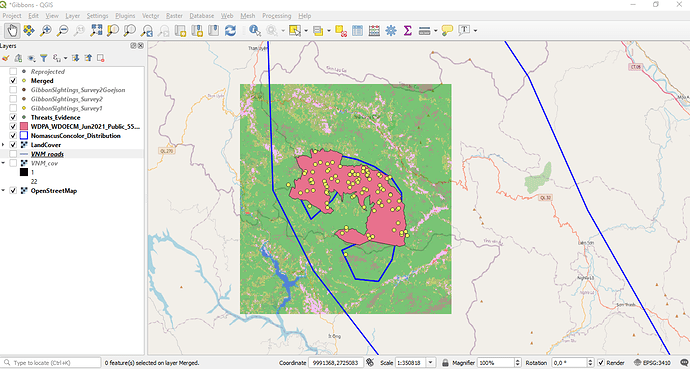
Task: Open the attribute table icon
Action: [x=357, y=30]
